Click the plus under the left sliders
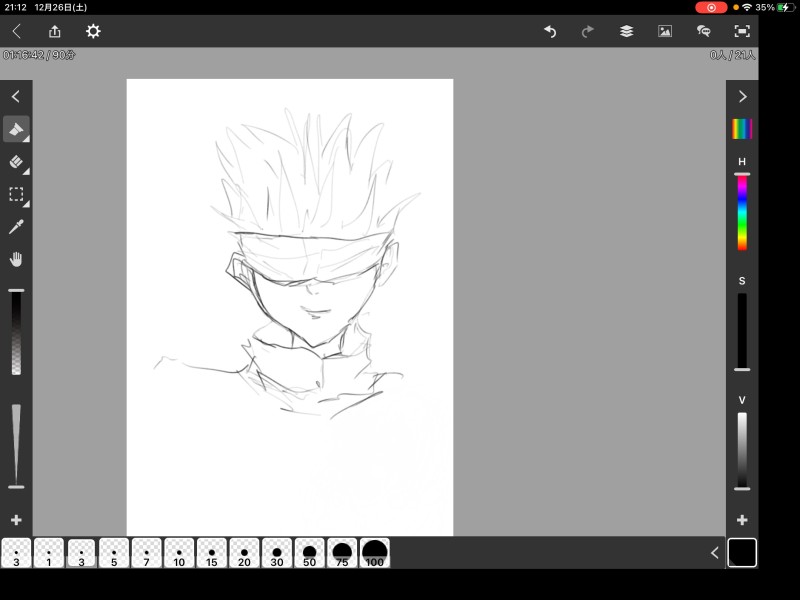Screen dimensions: 800x600 [16, 520]
